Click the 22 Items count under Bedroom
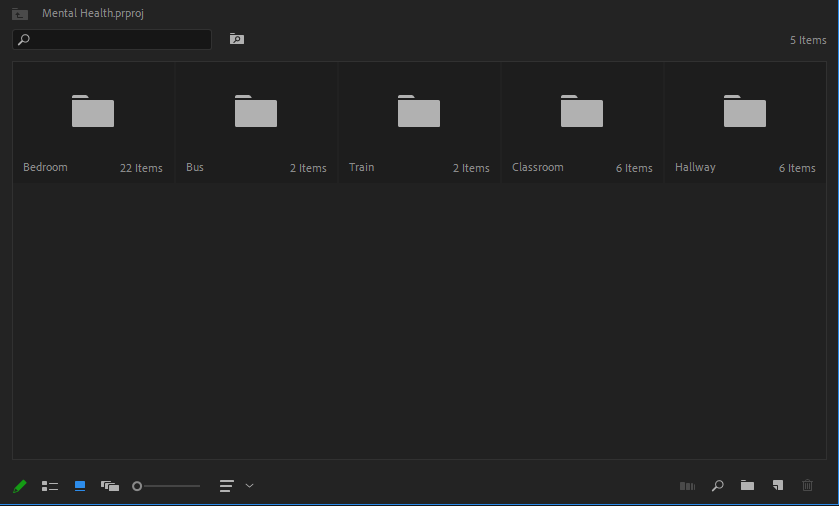 point(141,168)
